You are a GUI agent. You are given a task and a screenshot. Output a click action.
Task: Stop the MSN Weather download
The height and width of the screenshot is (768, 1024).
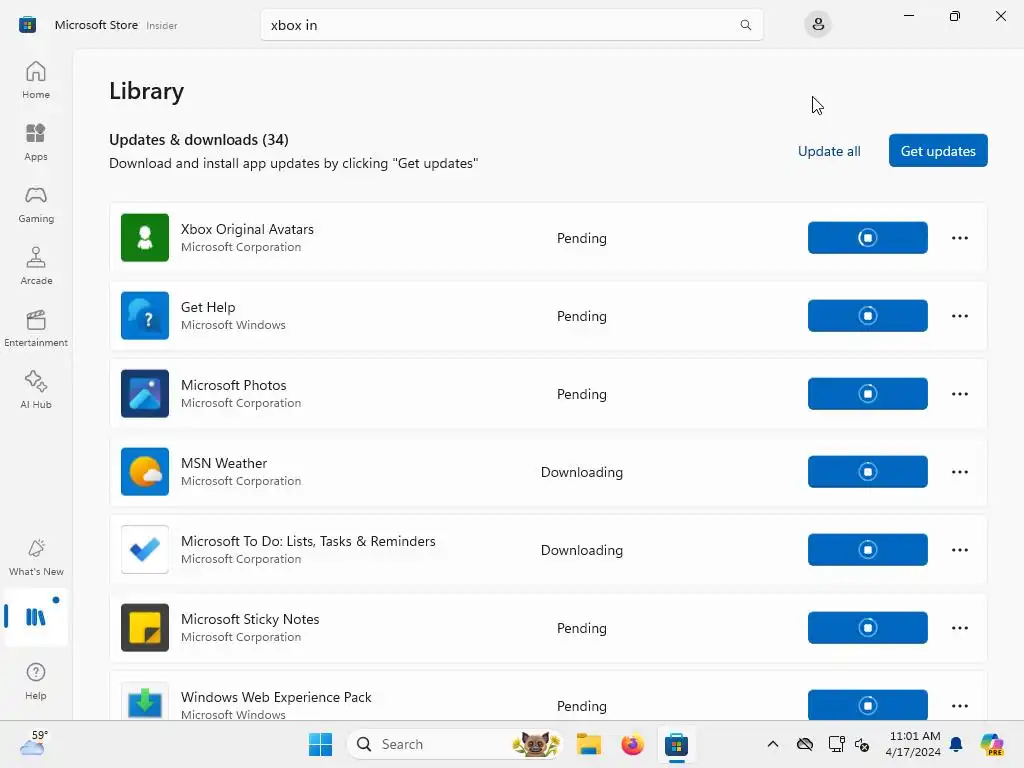click(x=867, y=472)
